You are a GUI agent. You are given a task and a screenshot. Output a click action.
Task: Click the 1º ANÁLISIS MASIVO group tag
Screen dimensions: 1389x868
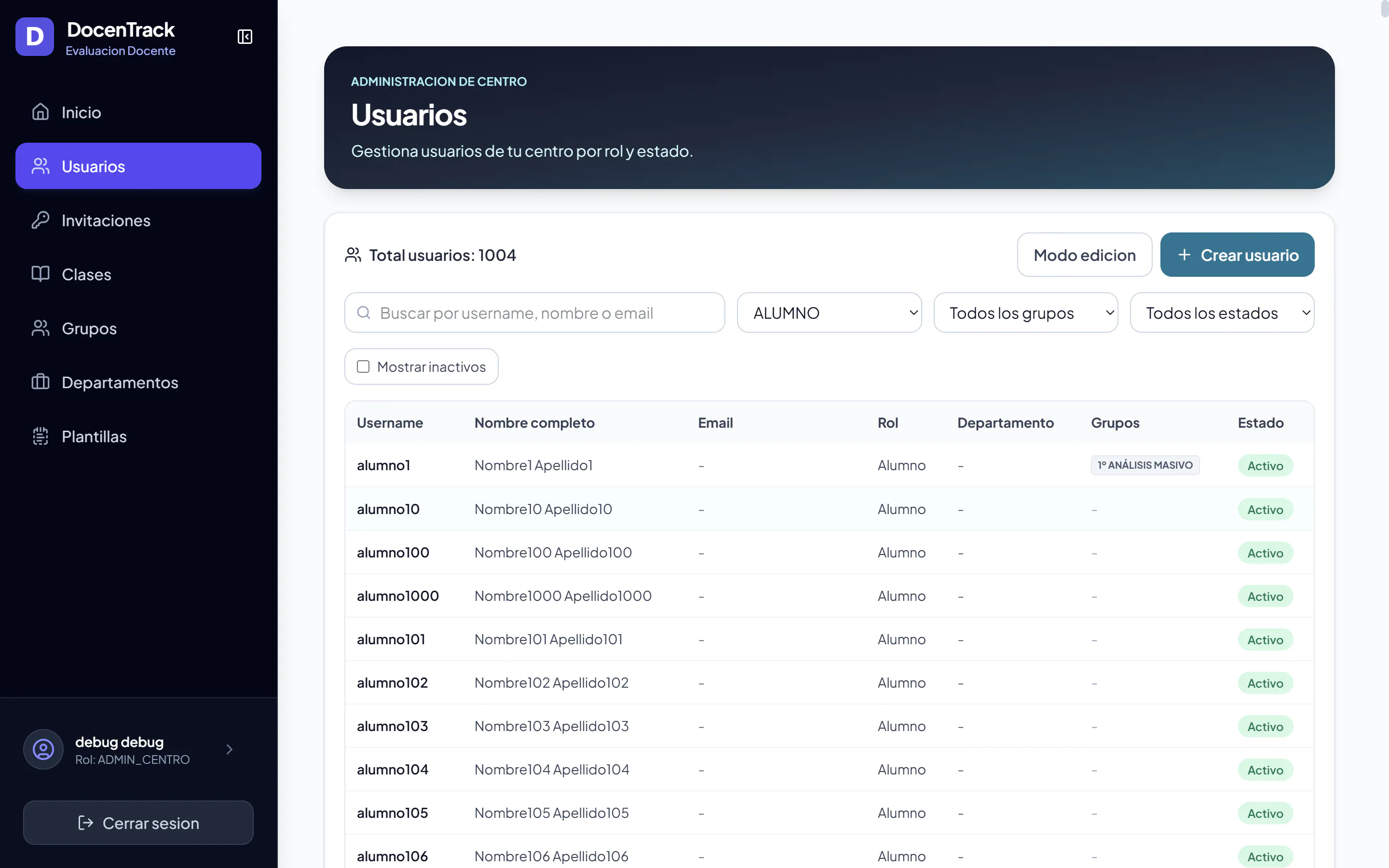coord(1145,465)
